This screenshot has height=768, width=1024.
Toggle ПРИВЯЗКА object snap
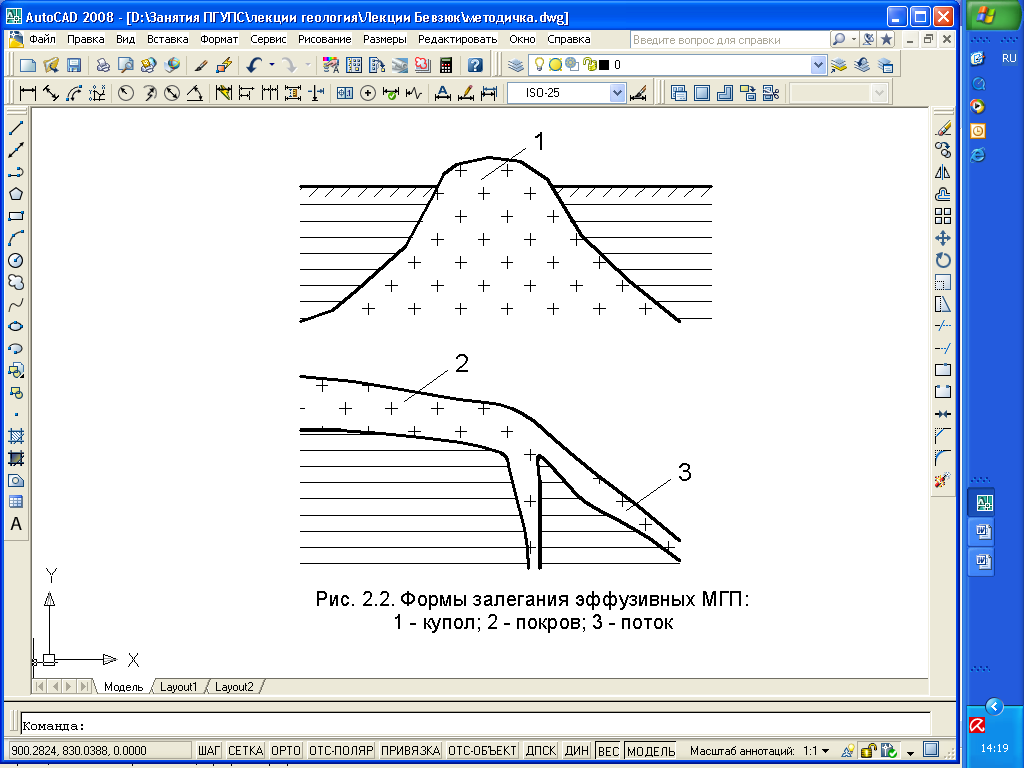[x=410, y=750]
